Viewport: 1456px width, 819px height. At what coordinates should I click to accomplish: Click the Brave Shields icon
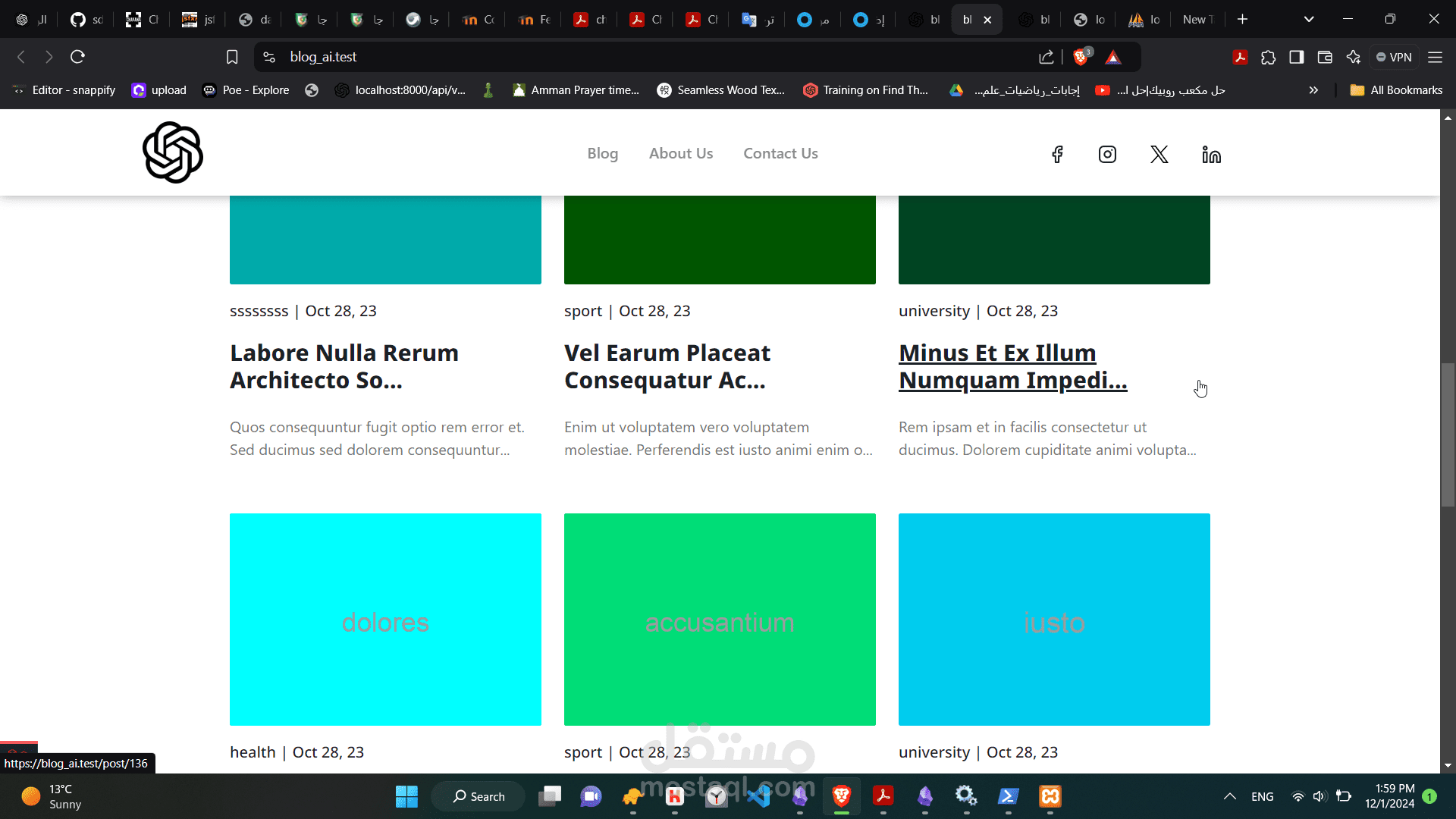(1081, 57)
